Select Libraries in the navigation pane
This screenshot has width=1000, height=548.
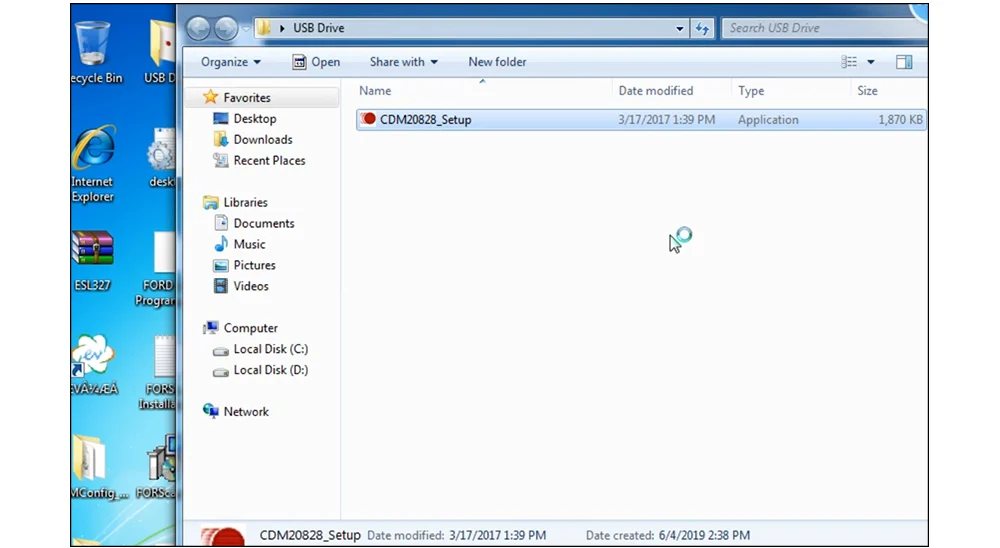point(246,202)
